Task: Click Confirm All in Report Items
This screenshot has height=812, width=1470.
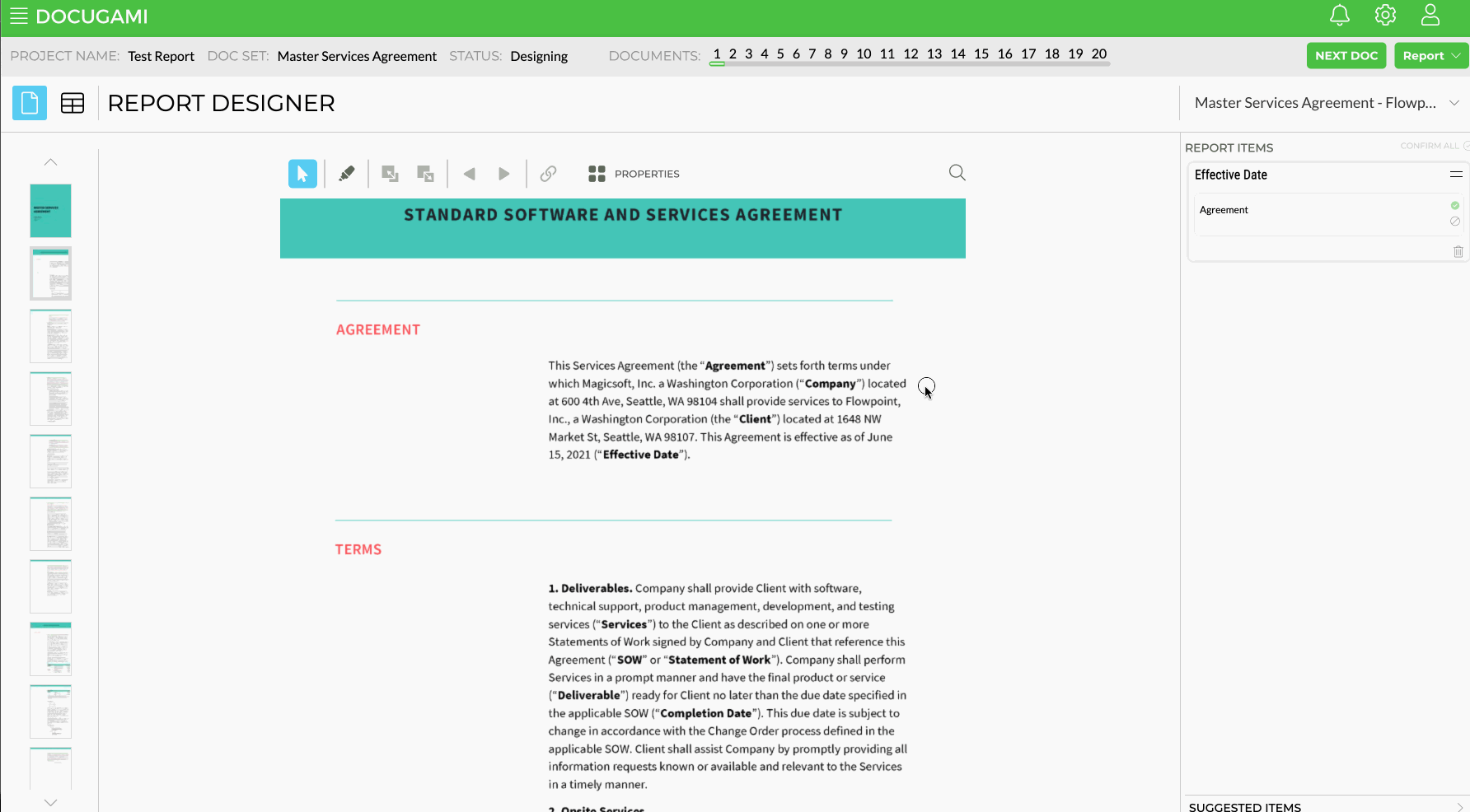Action: coord(1431,146)
